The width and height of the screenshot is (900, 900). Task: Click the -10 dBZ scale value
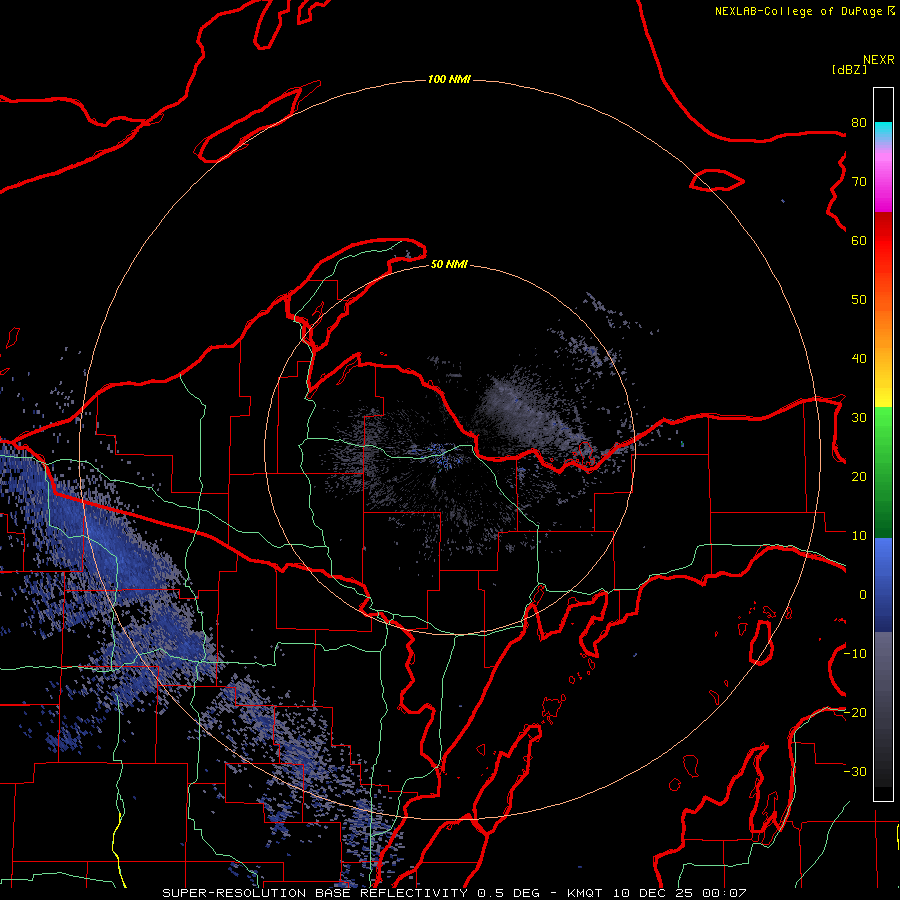pos(855,654)
